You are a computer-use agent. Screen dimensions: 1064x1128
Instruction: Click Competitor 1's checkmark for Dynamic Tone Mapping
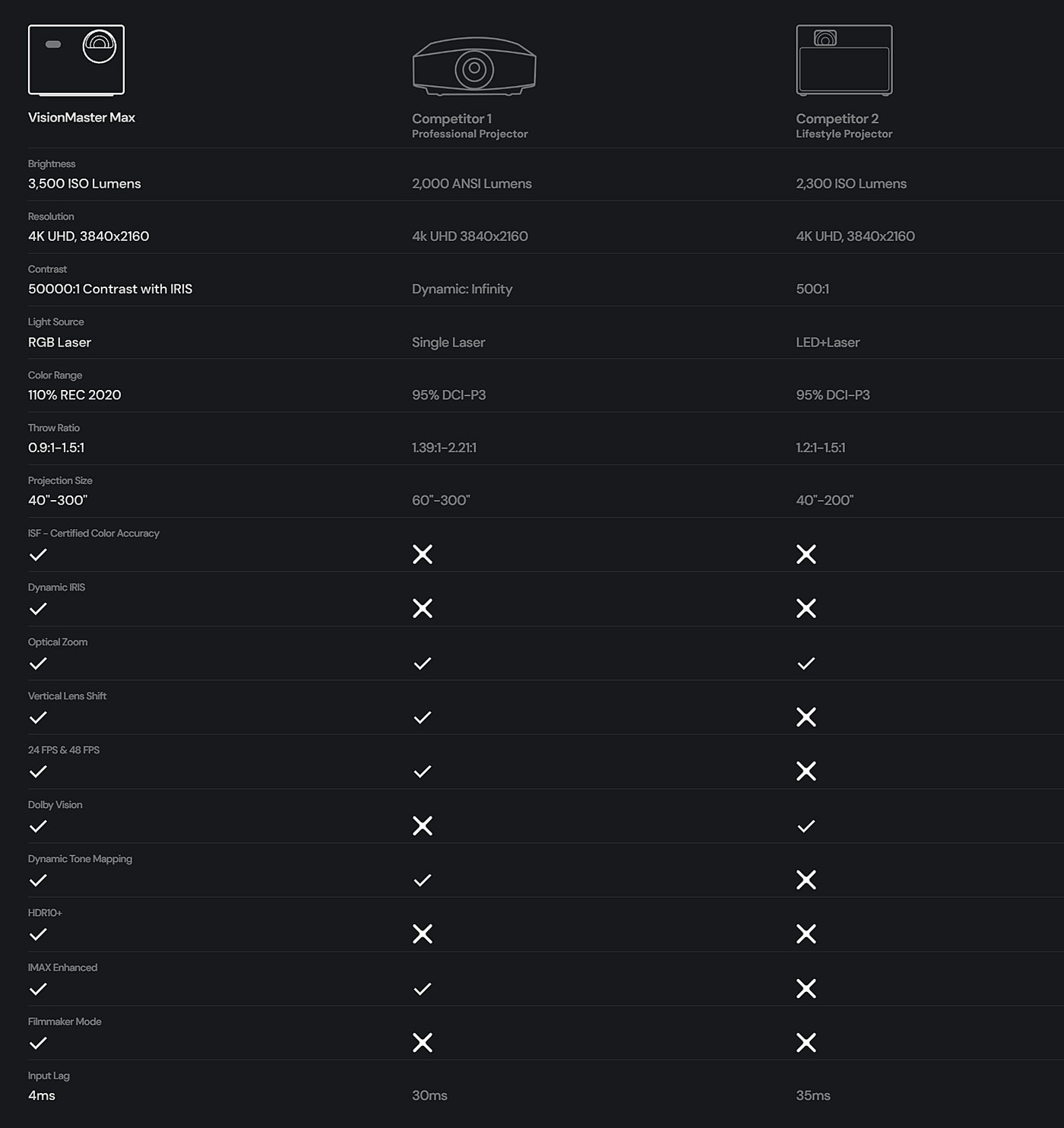pos(423,880)
